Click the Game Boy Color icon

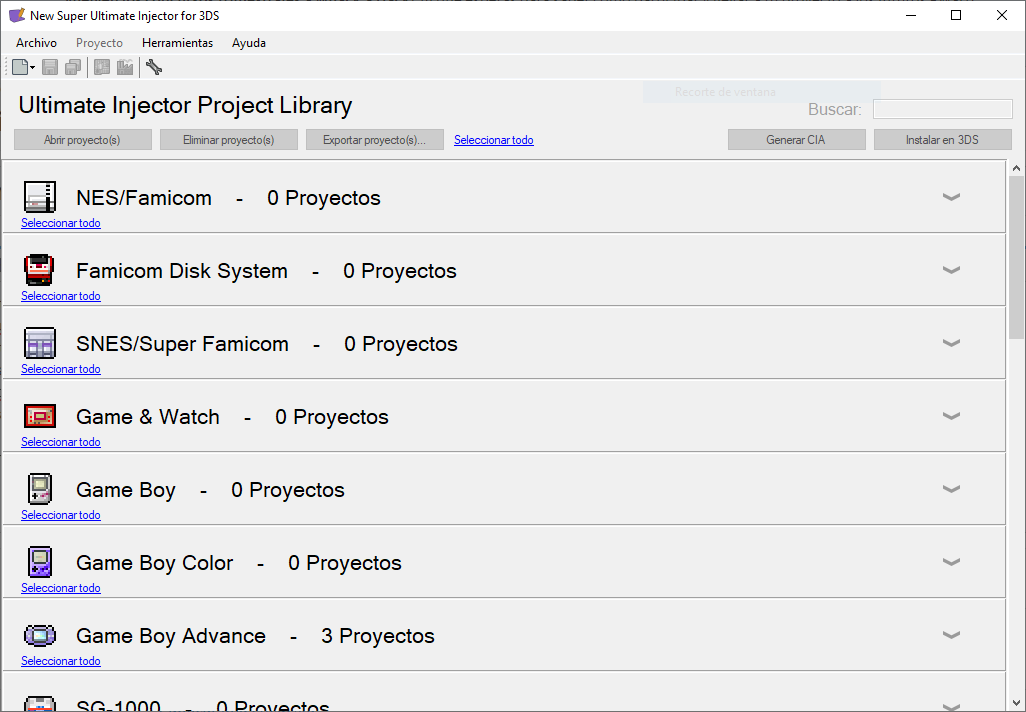tap(40, 562)
